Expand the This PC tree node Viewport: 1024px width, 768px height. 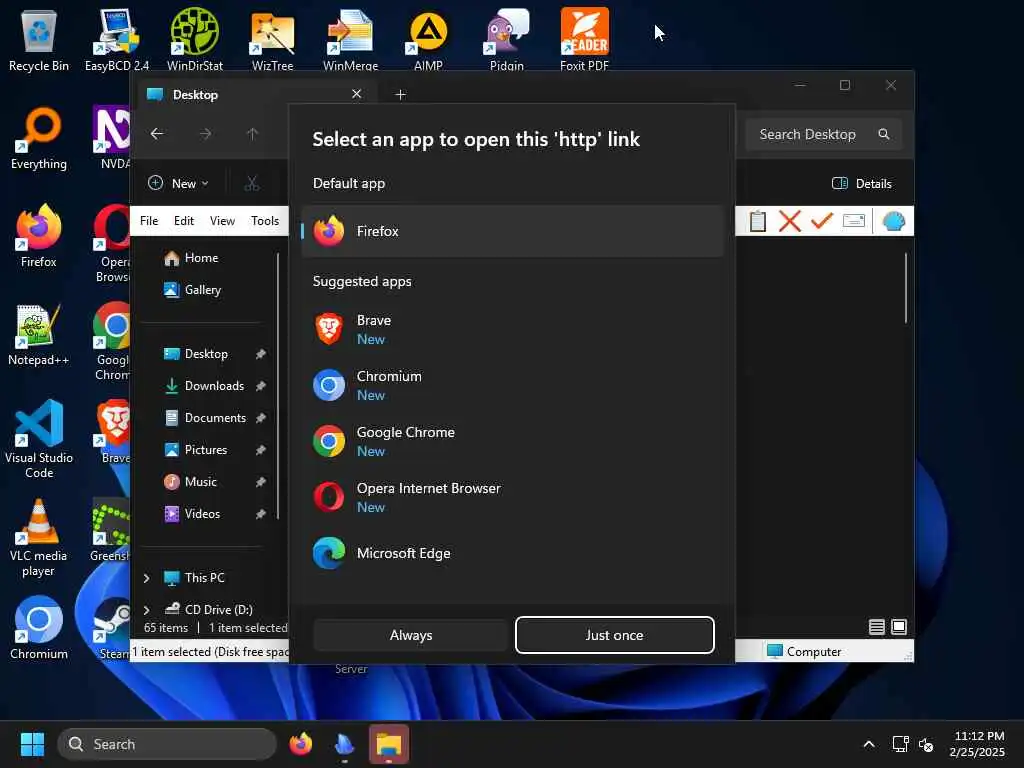click(146, 578)
